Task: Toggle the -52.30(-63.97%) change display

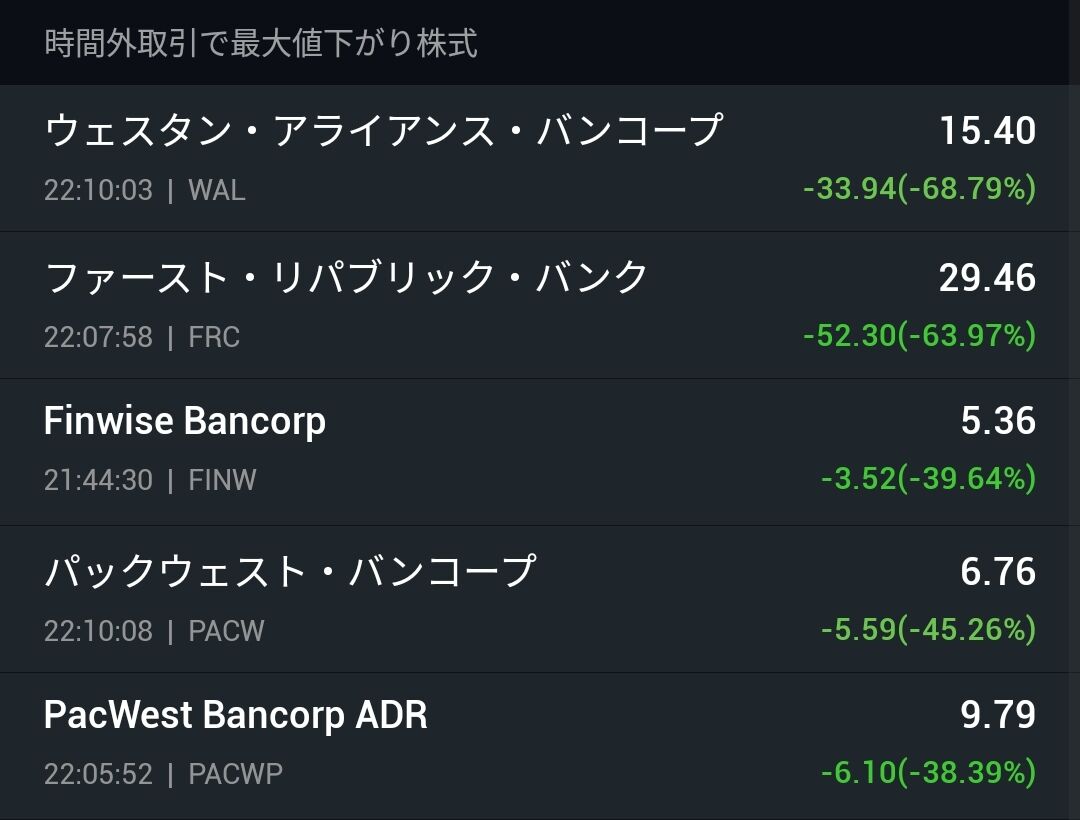Action: [920, 335]
